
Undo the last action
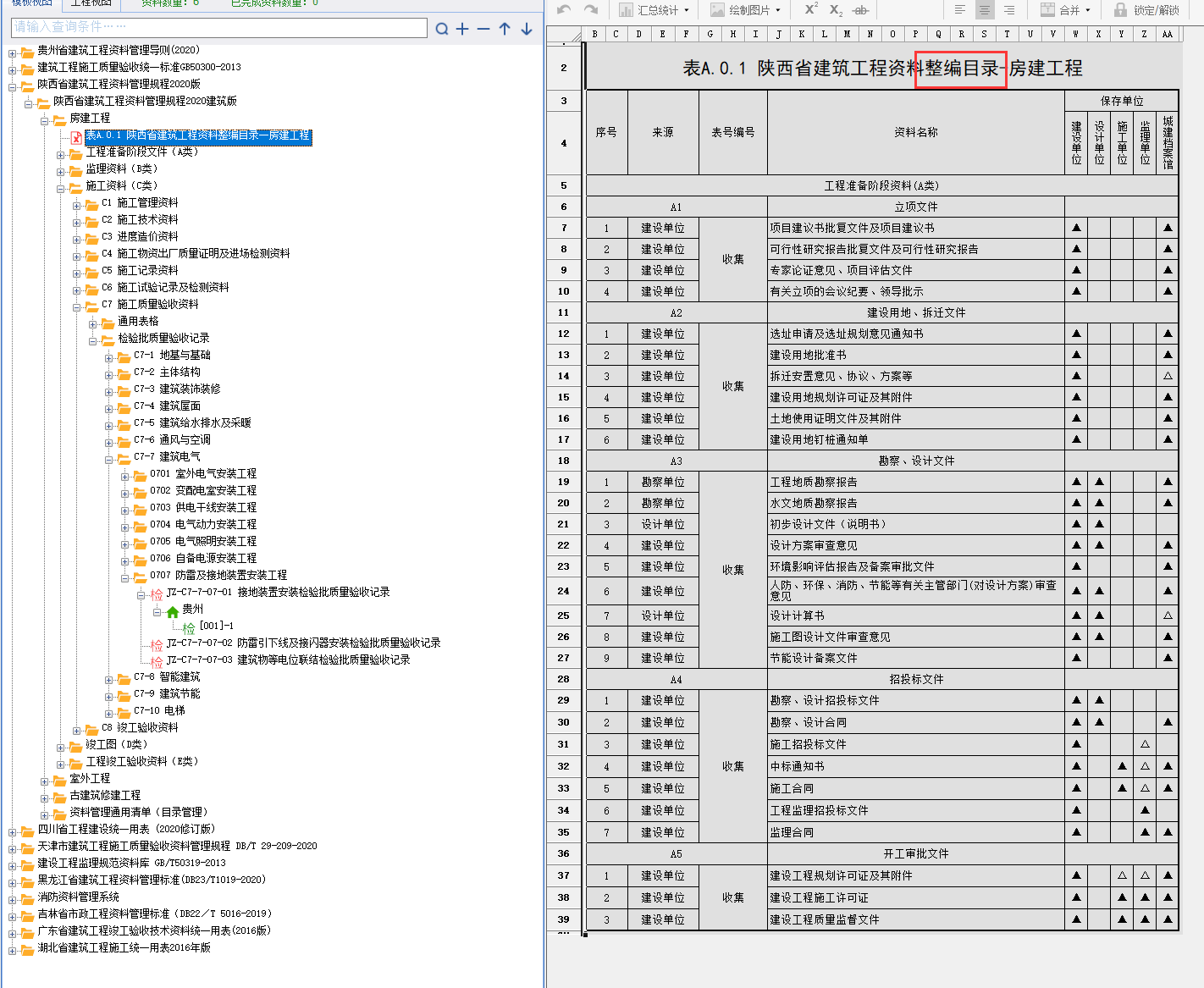pyautogui.click(x=564, y=9)
